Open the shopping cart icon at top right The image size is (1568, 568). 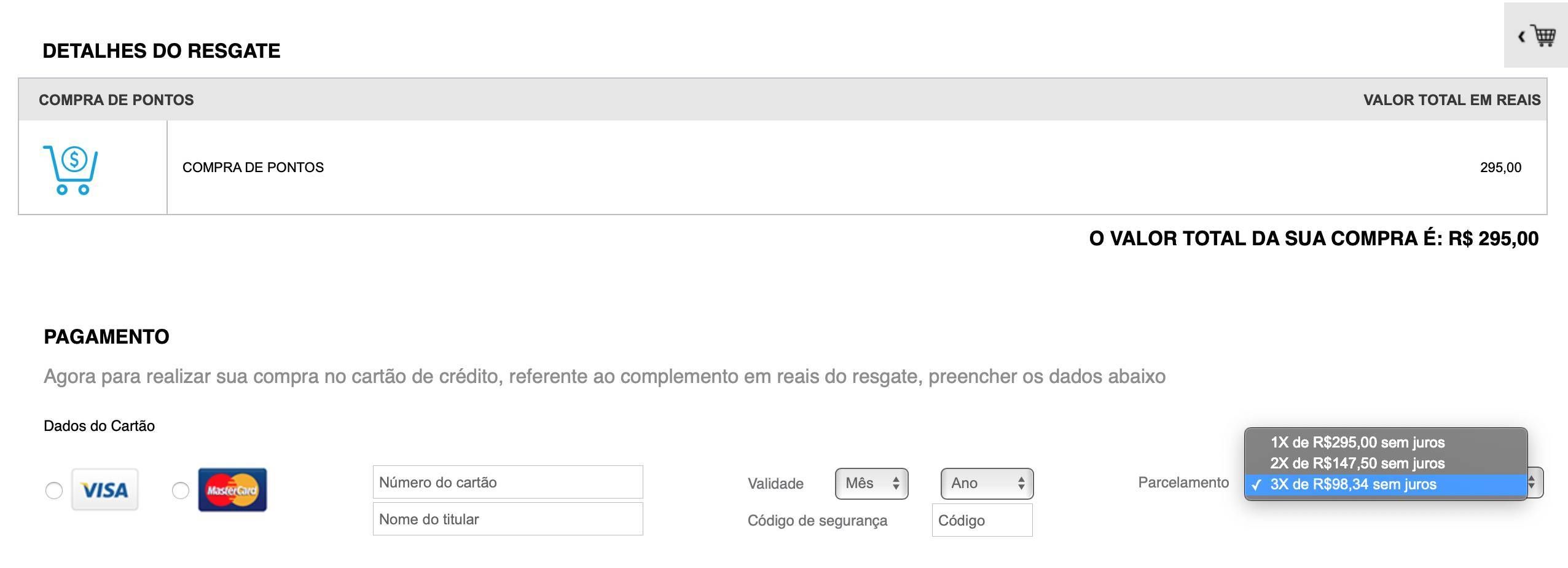(x=1543, y=36)
